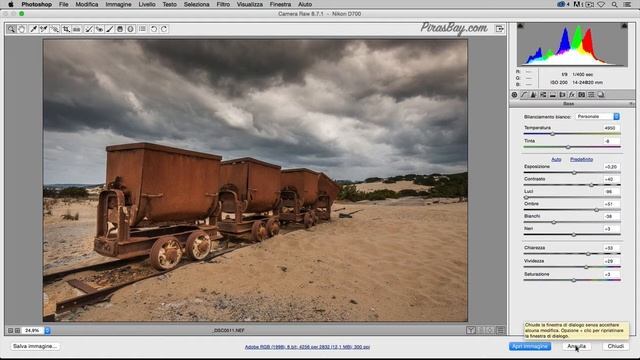The width and height of the screenshot is (640, 360).
Task: Rotate image 90° clockwise
Action: click(x=164, y=29)
